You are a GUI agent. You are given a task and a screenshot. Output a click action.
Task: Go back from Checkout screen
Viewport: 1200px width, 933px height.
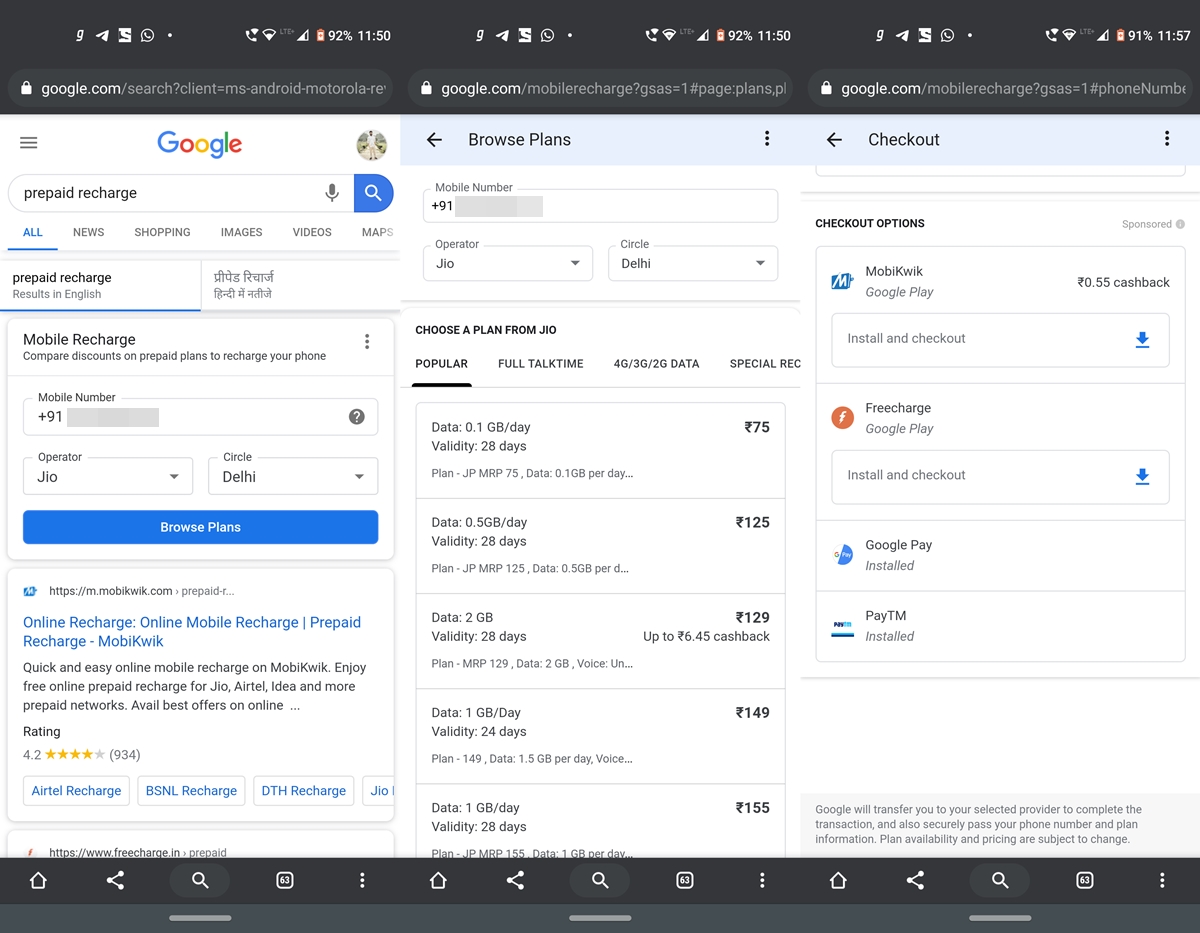pyautogui.click(x=834, y=140)
